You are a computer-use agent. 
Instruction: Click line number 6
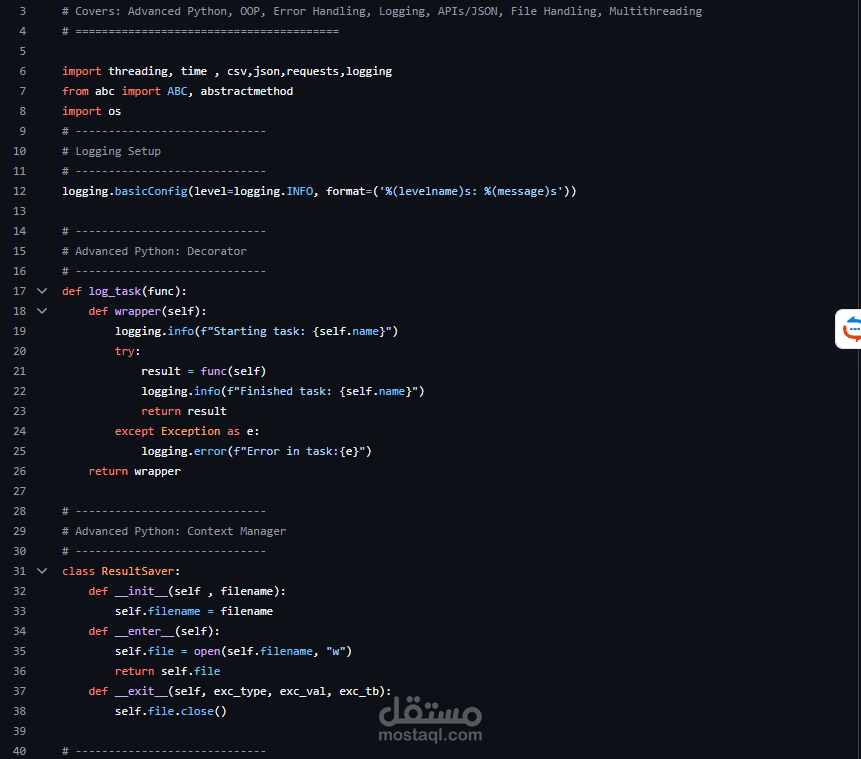[23, 71]
